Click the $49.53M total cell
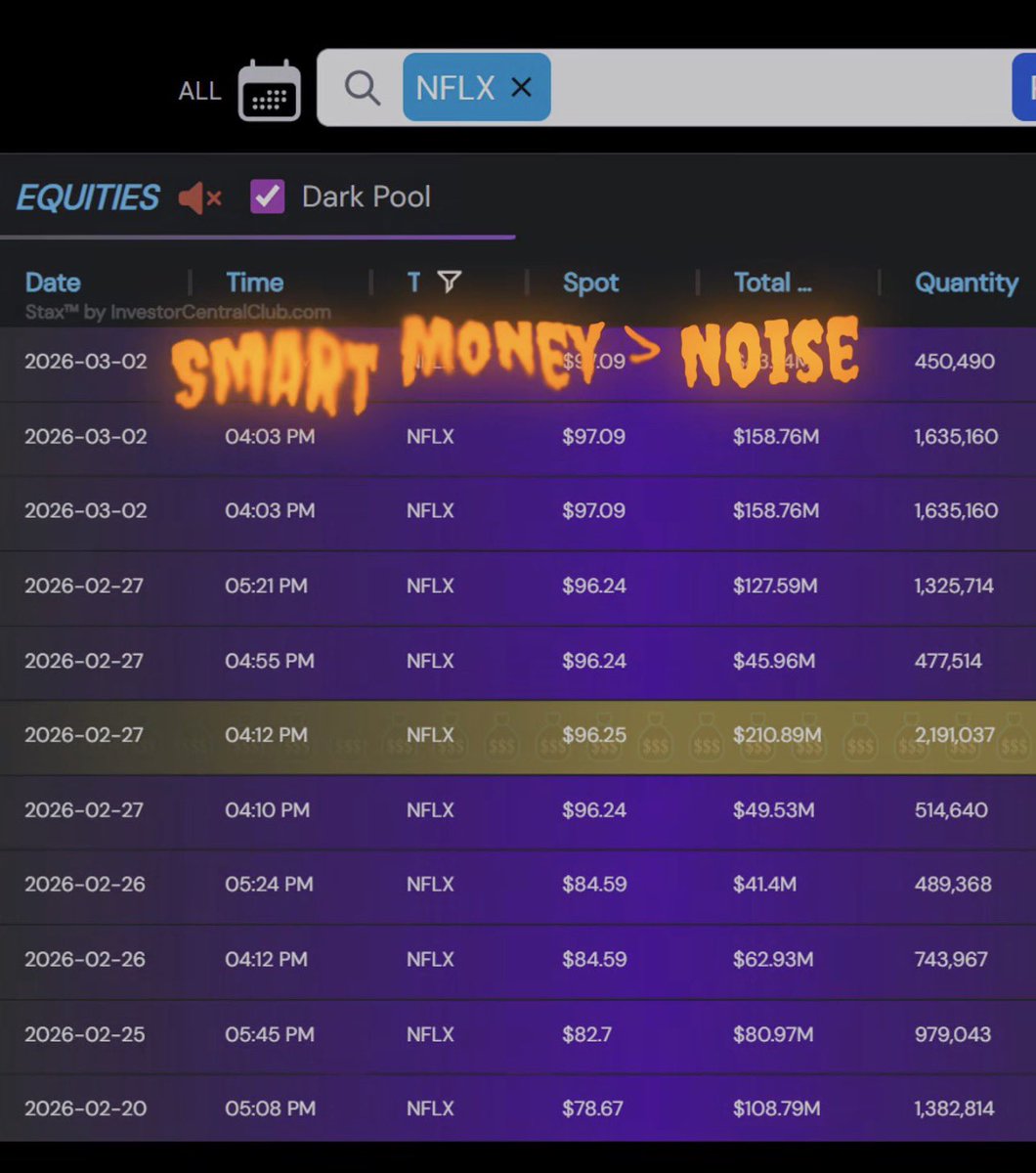This screenshot has width=1036, height=1173. [x=773, y=809]
